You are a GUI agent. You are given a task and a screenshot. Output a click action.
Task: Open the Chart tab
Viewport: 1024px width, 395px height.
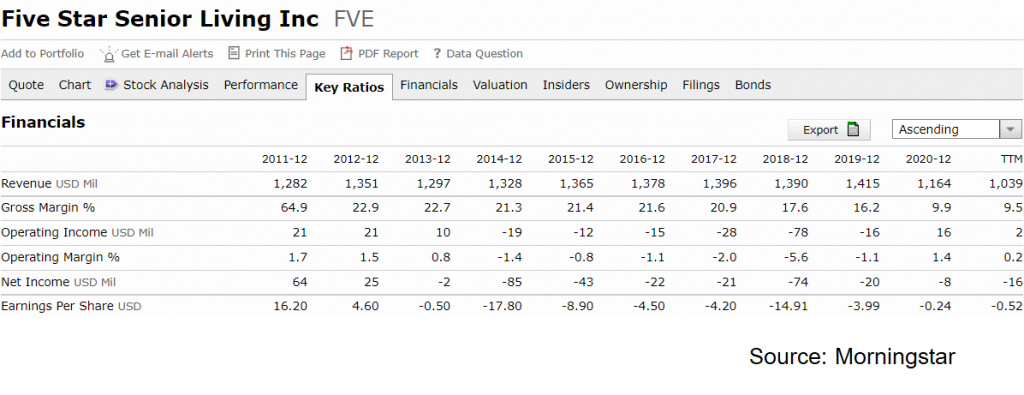[x=75, y=85]
